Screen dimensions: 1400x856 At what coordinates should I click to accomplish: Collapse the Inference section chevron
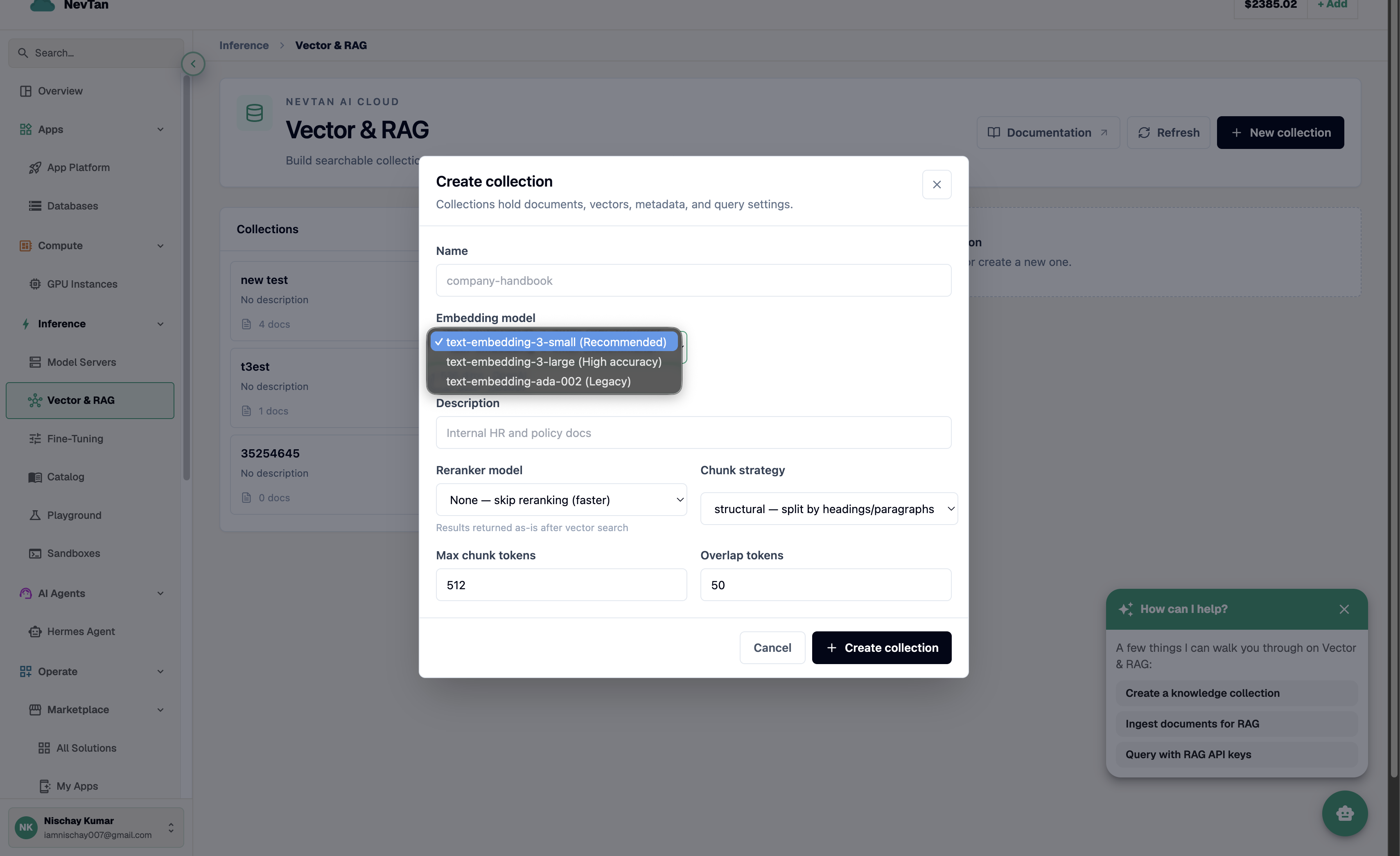pos(160,324)
